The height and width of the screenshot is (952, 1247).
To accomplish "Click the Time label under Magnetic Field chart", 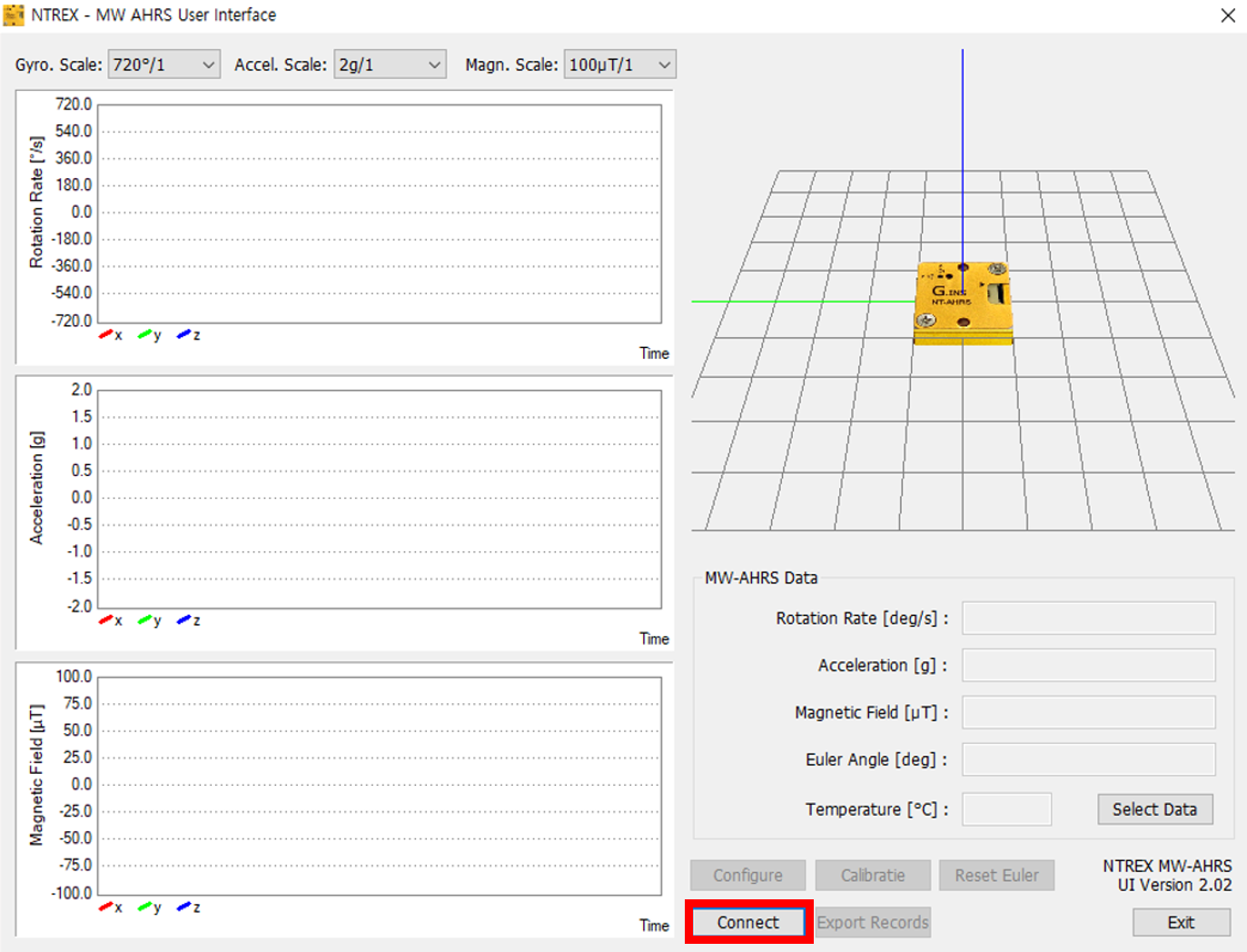I will click(654, 926).
